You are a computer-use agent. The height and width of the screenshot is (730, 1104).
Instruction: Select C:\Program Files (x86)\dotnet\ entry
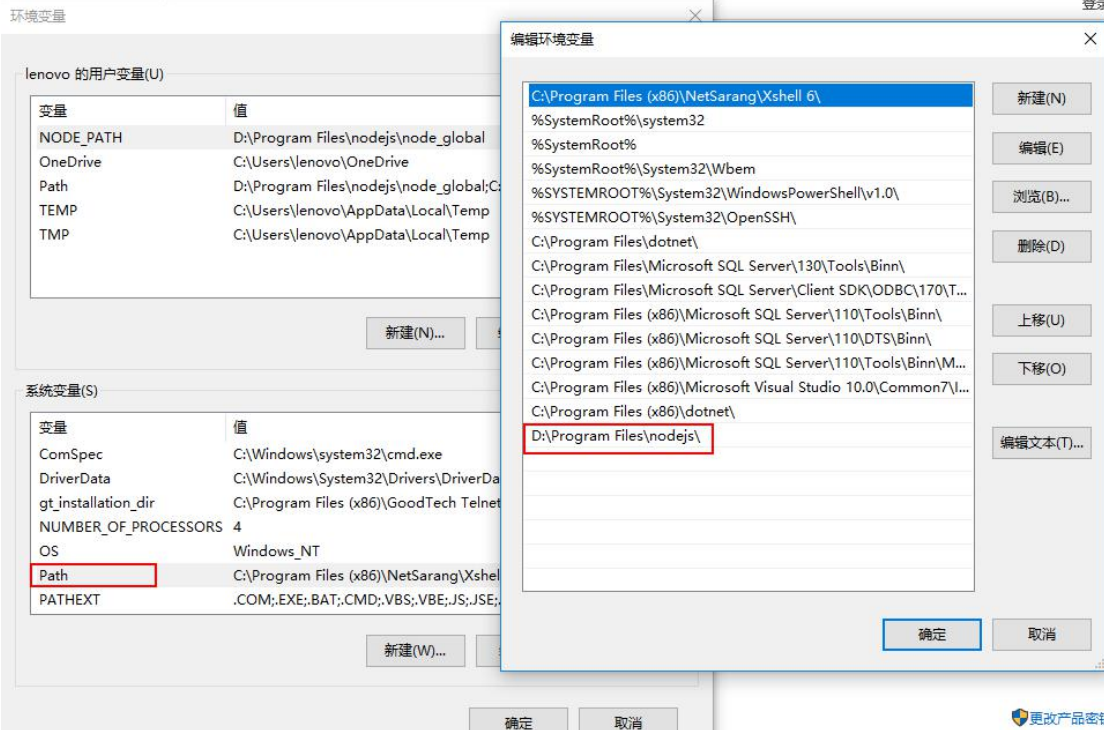tap(750, 412)
